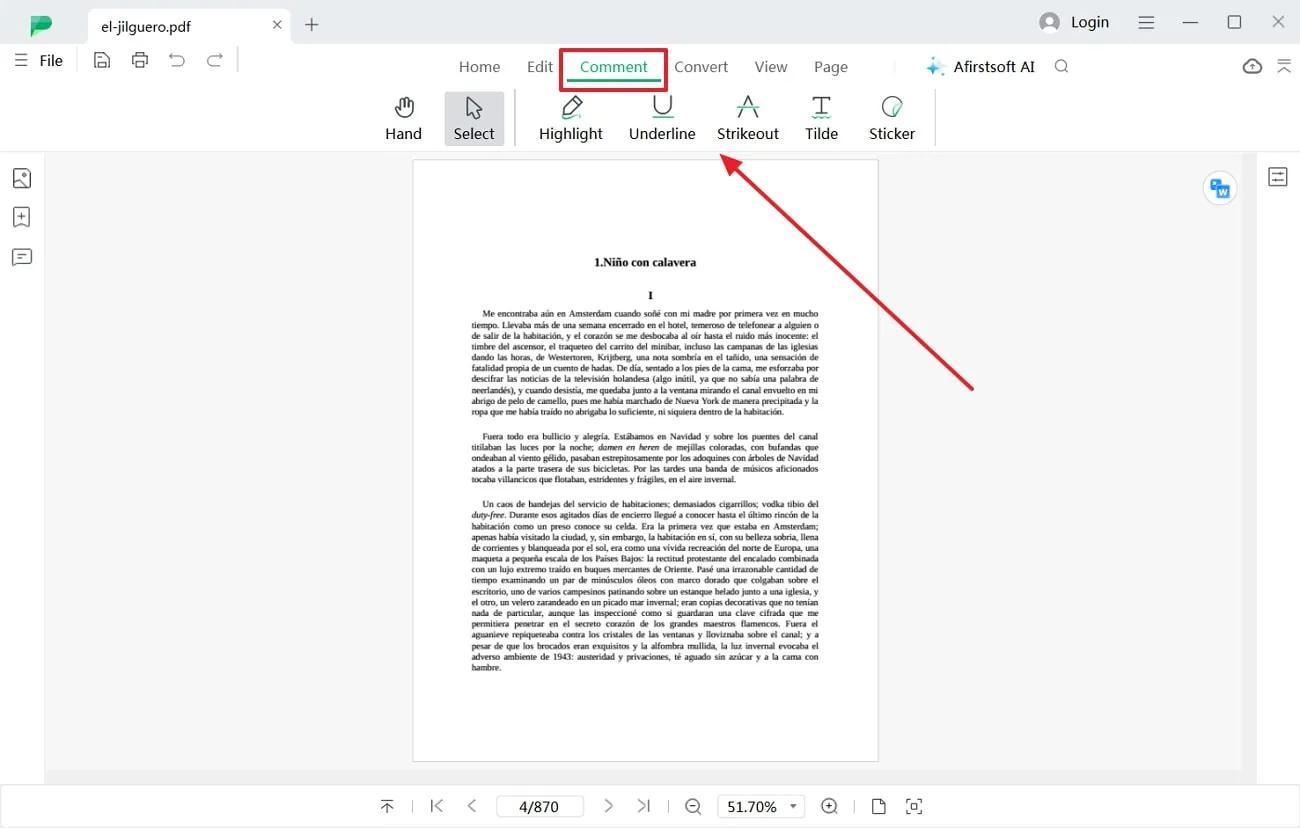The height and width of the screenshot is (828, 1300).
Task: Go to the first page
Action: pos(436,806)
